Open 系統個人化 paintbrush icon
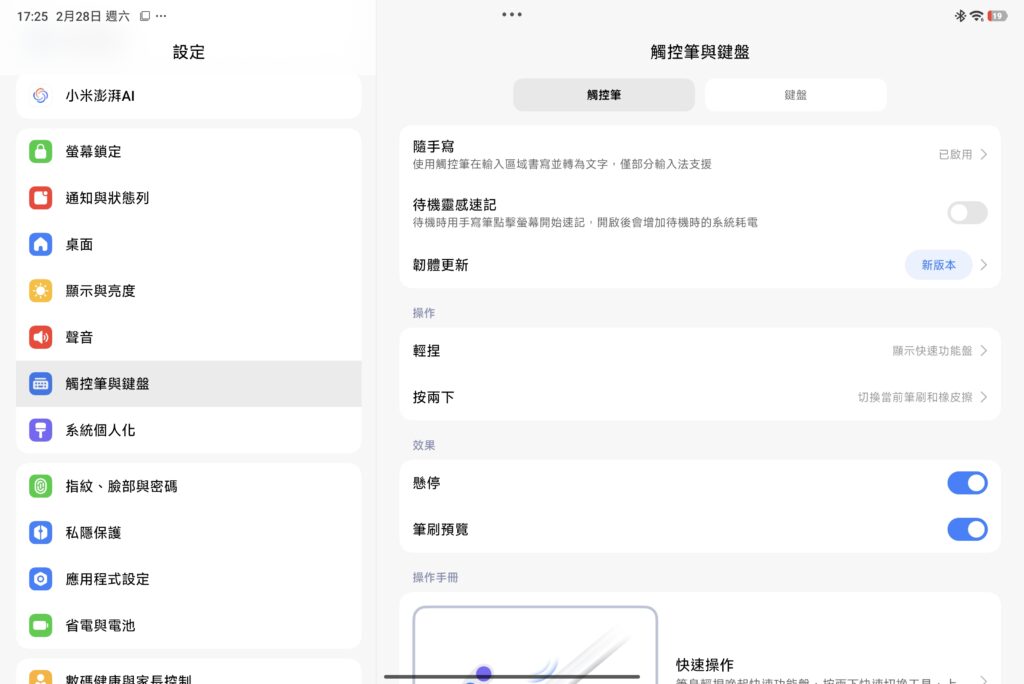 41,430
